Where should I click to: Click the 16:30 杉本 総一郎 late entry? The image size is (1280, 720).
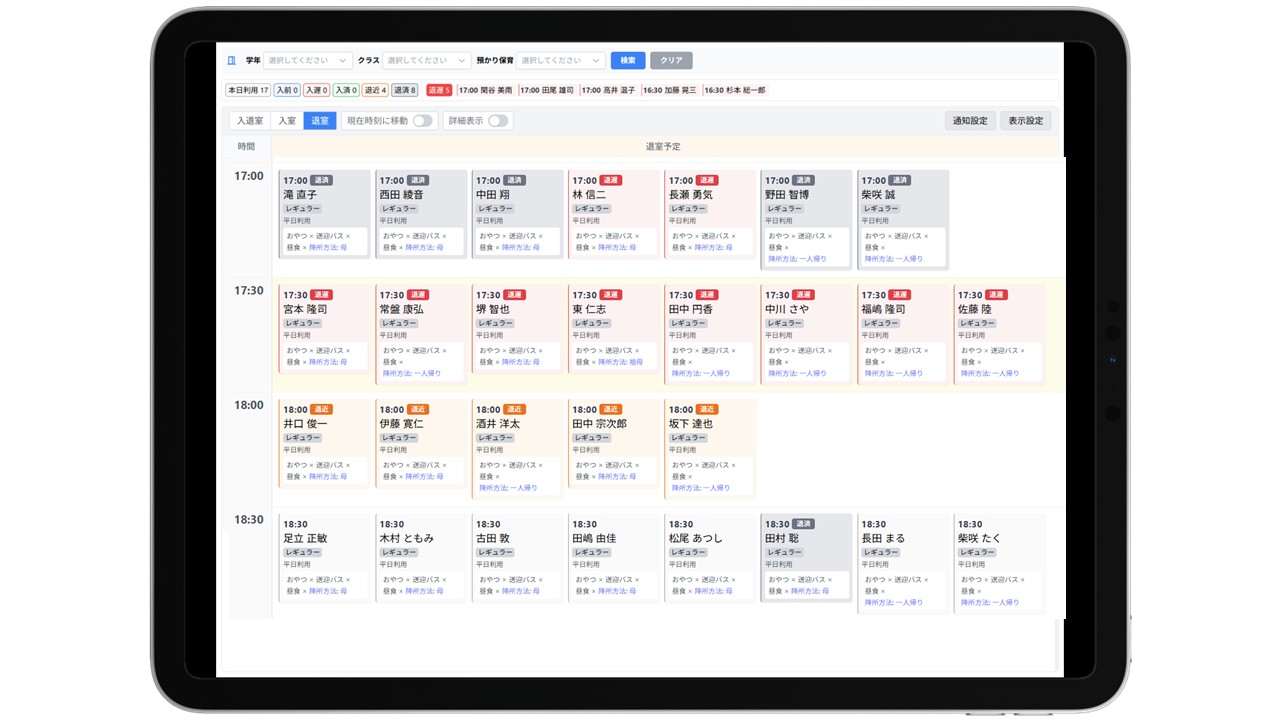pos(734,90)
